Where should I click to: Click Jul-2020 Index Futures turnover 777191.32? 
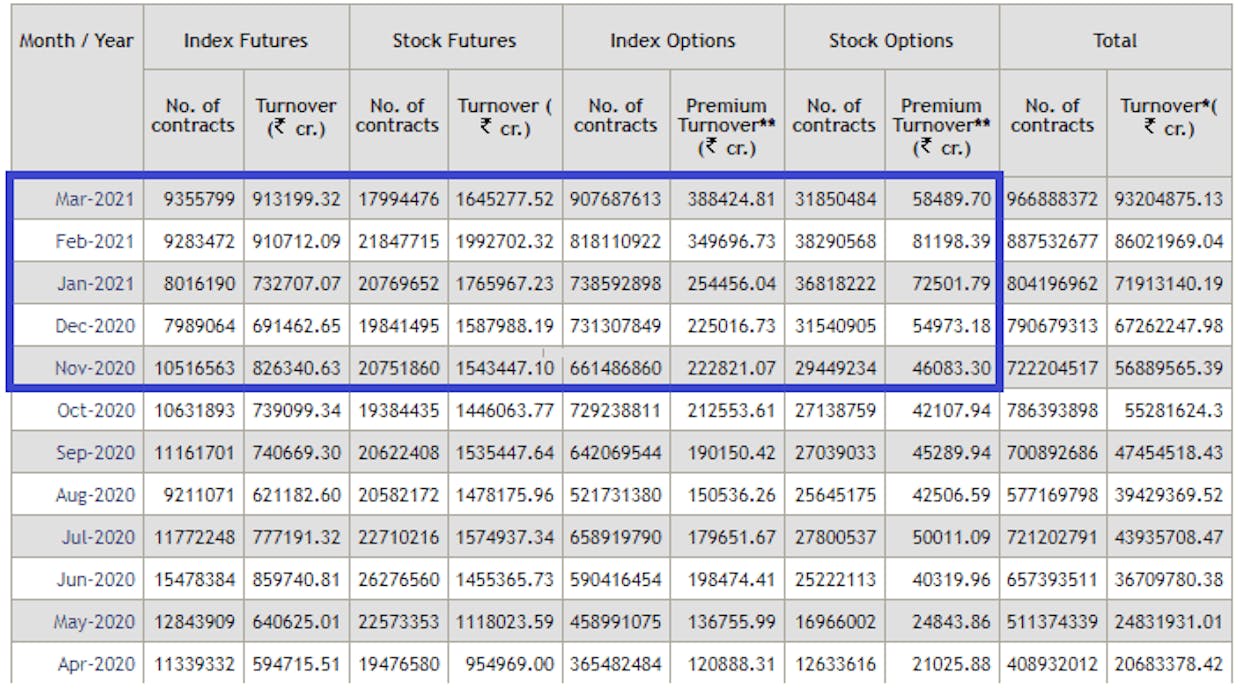click(x=297, y=537)
